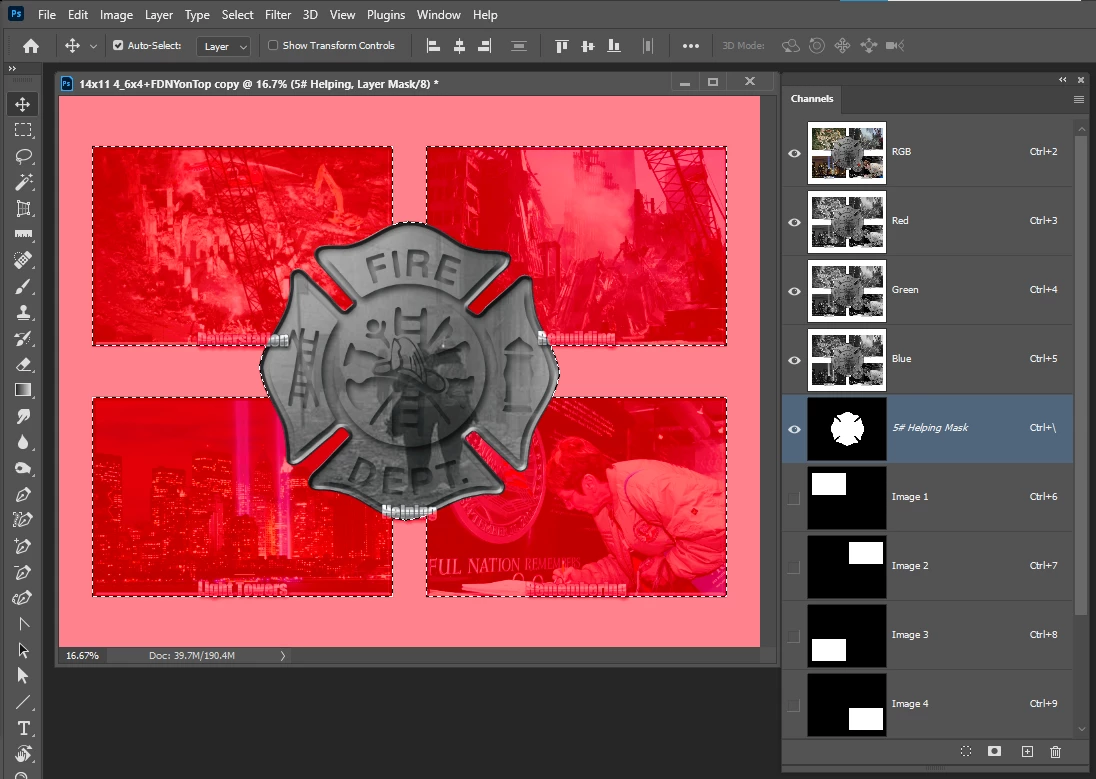1096x779 pixels.
Task: Select the Rectangular Marquee tool
Action: click(22, 130)
